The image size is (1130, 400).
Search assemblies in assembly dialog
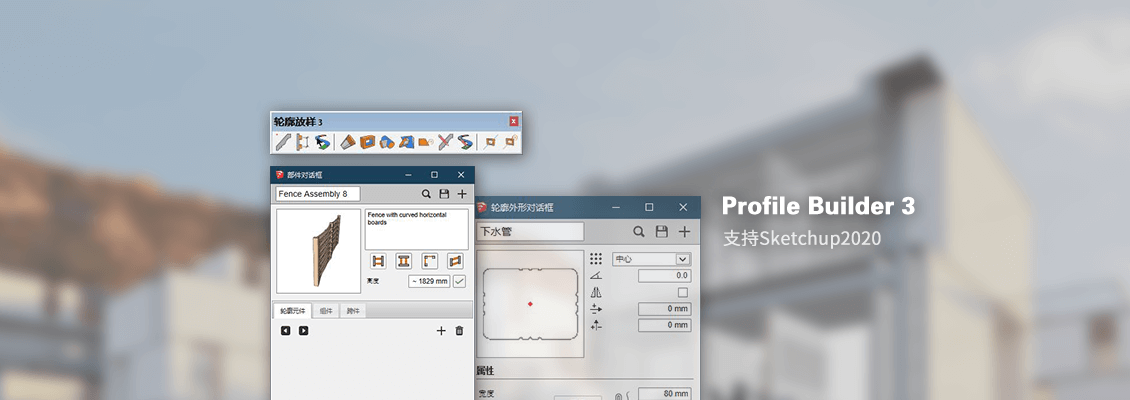click(426, 194)
